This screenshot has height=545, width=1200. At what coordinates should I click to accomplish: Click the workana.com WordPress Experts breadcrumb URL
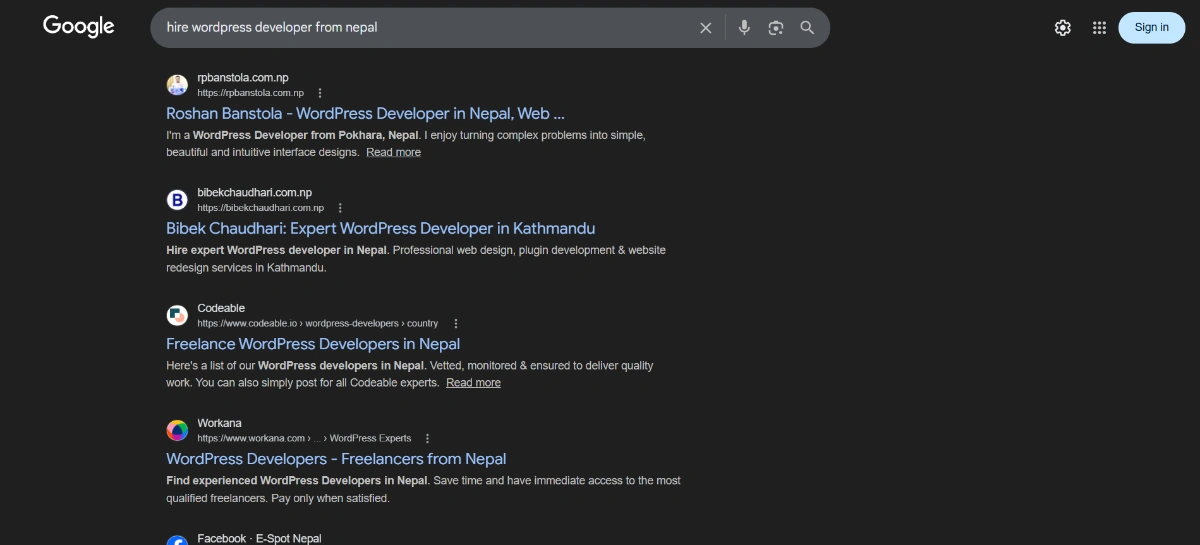click(304, 439)
